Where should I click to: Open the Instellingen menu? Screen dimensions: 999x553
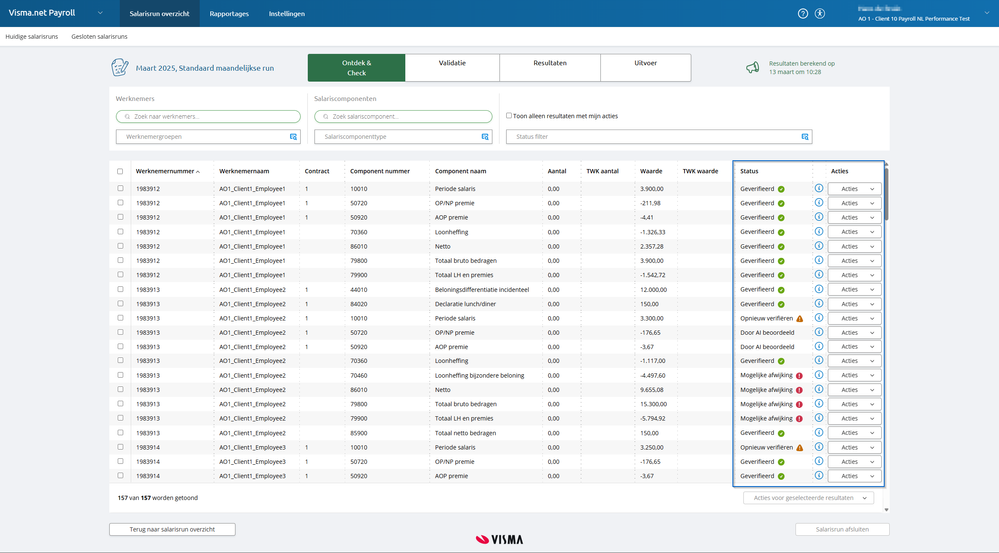287,13
